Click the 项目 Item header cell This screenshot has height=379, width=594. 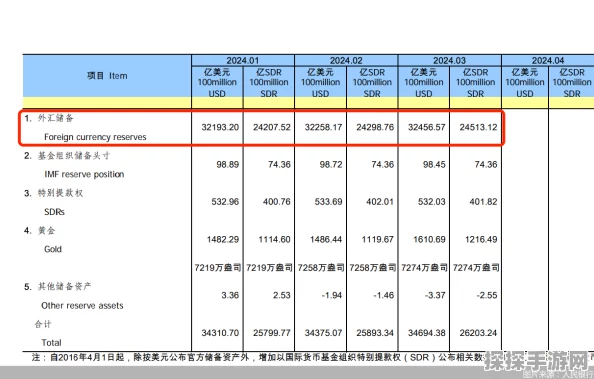pos(107,76)
